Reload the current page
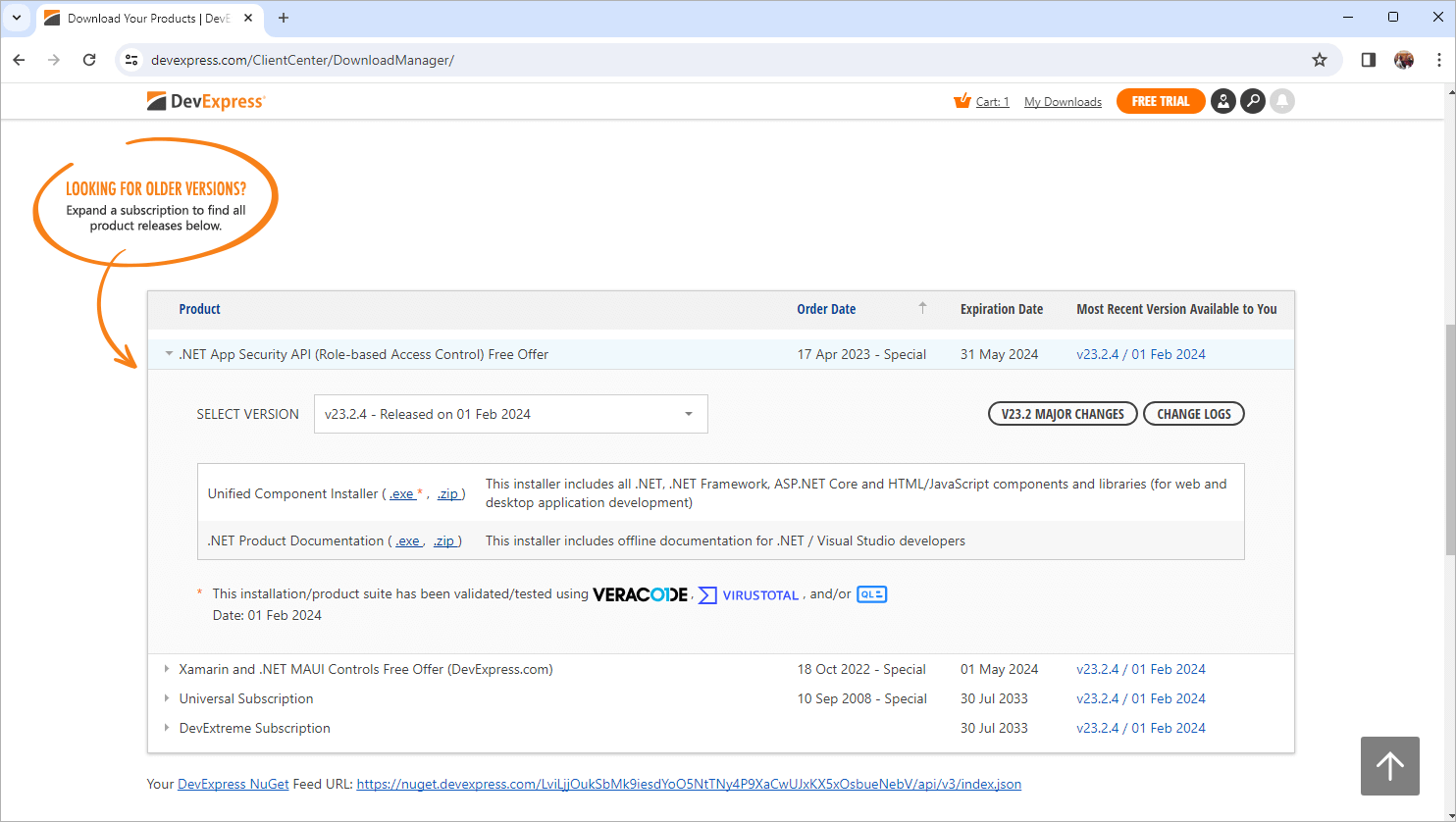Screen dimensions: 1456x822 (x=88, y=60)
